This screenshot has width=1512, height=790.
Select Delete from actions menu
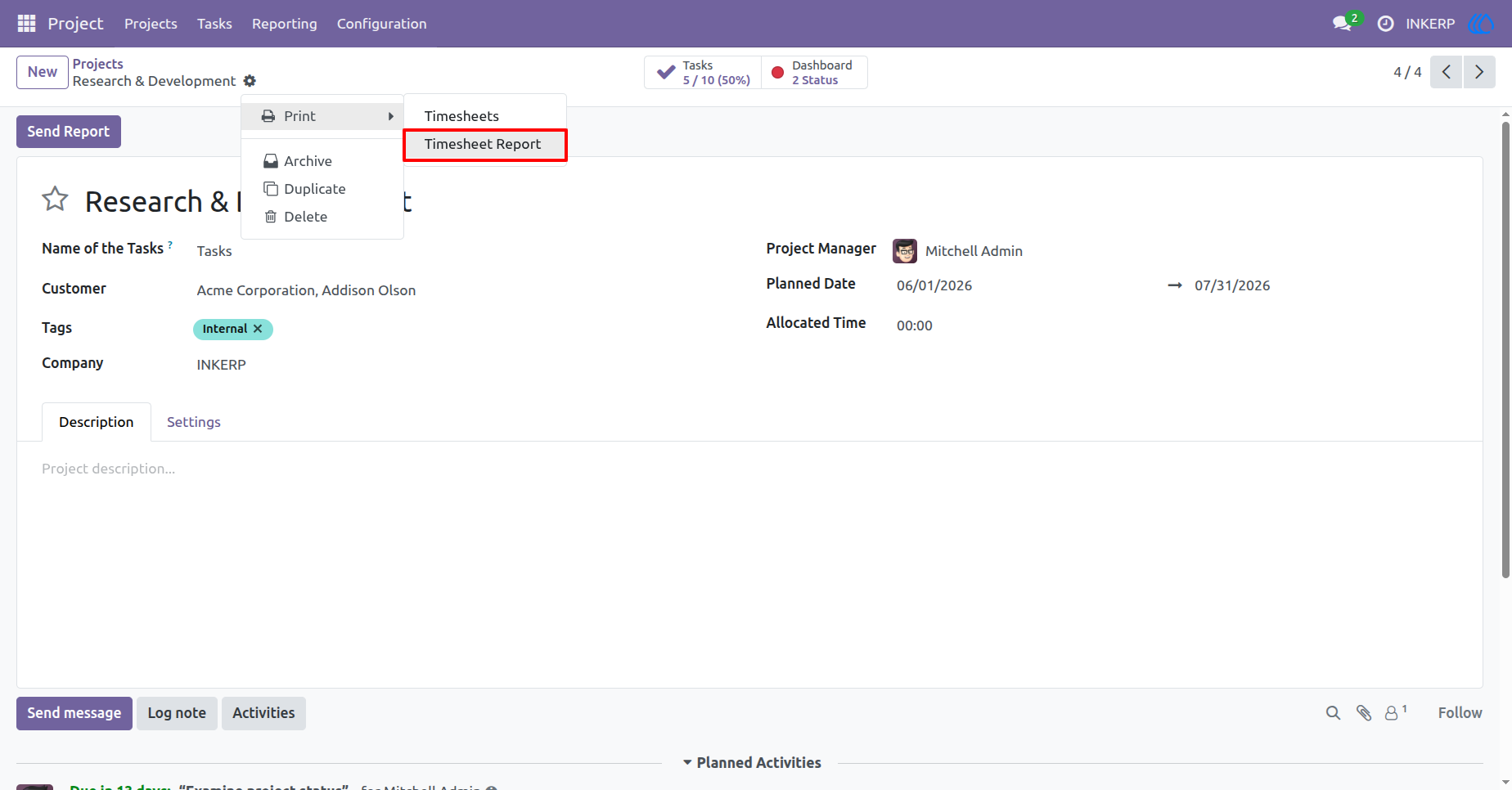(x=322, y=217)
